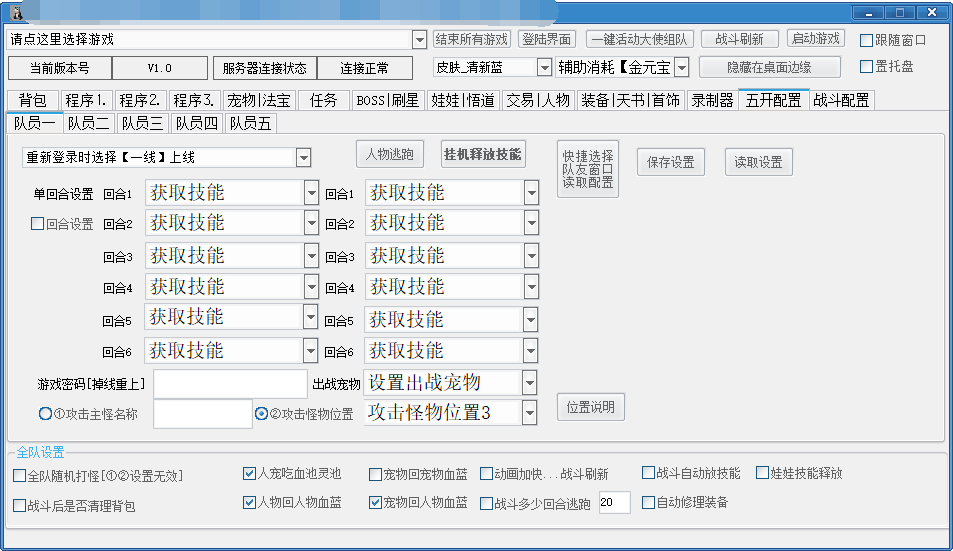Click the 保存设置 button

[671, 162]
